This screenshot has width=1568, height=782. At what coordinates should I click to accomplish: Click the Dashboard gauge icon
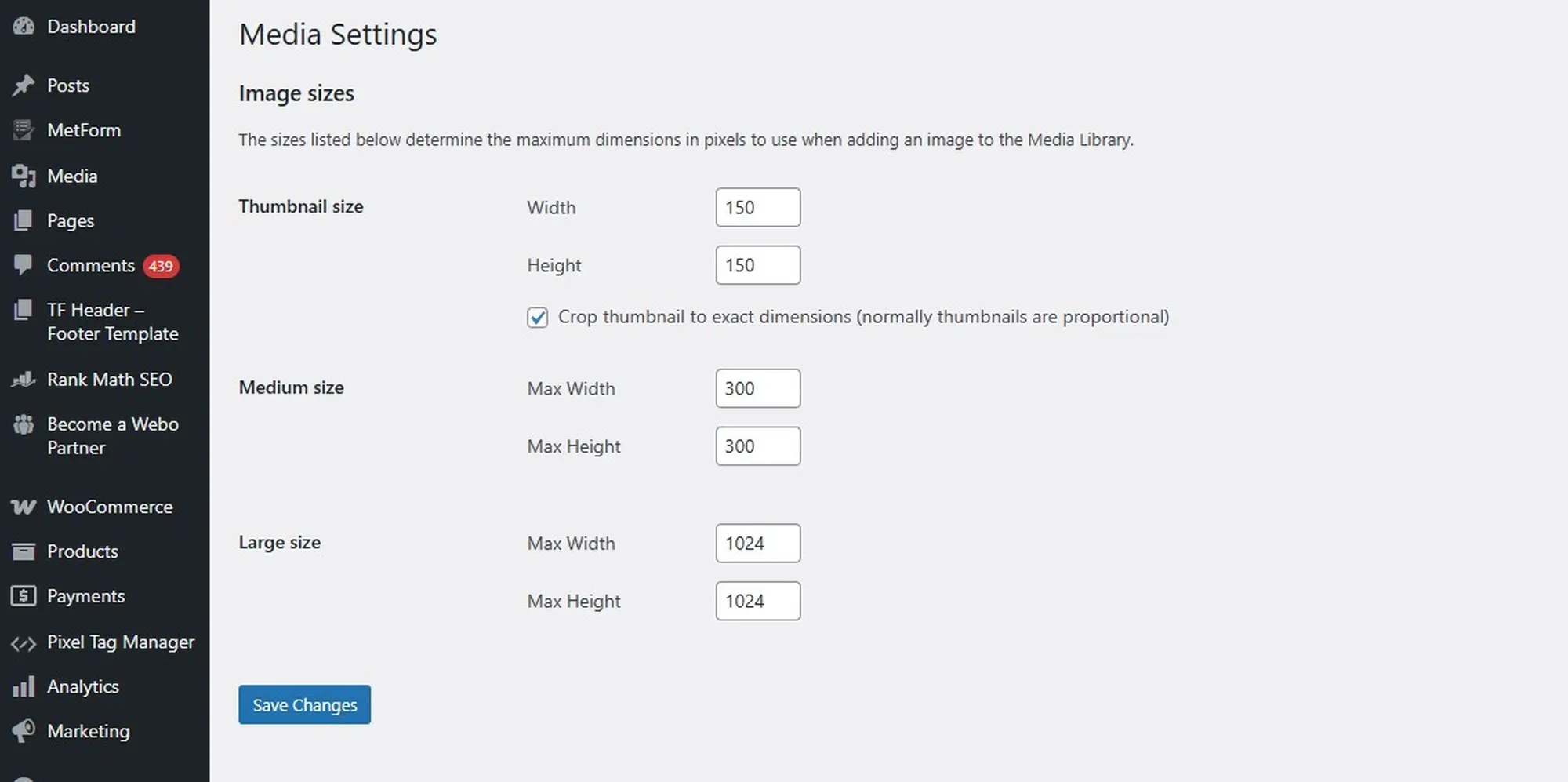(x=24, y=26)
